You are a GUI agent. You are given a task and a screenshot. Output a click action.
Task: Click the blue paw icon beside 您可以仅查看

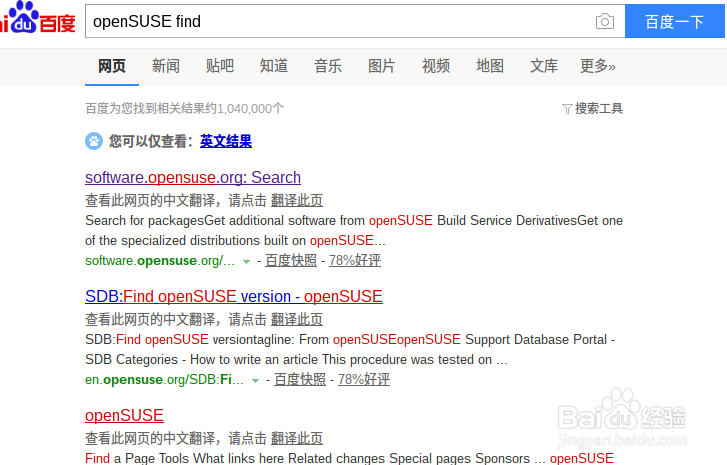coord(94,141)
